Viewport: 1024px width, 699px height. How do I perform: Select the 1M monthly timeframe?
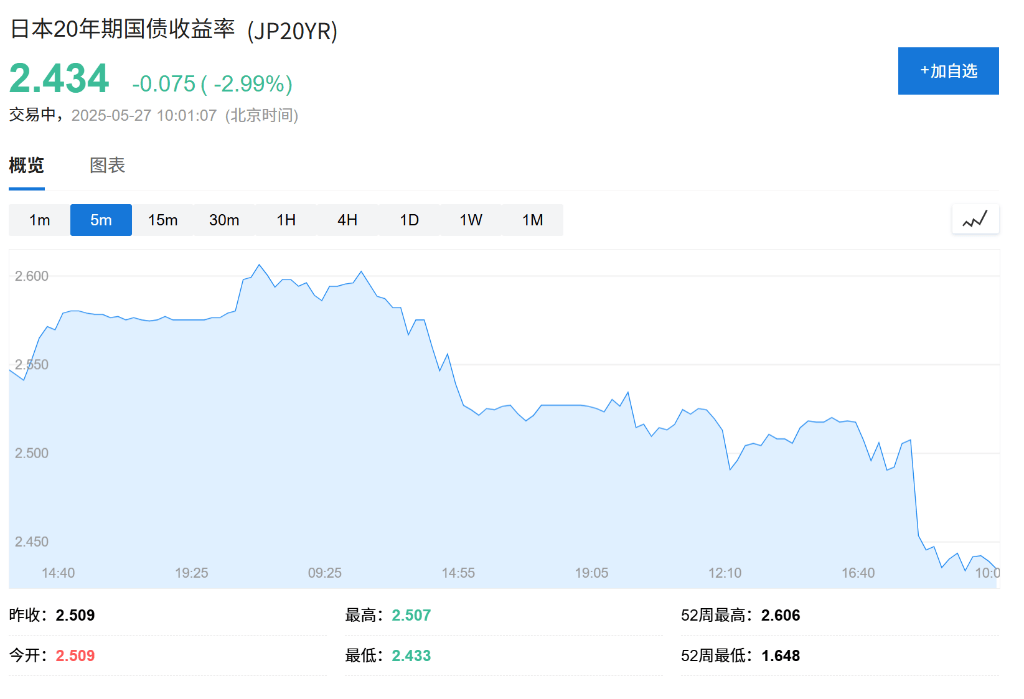click(533, 220)
